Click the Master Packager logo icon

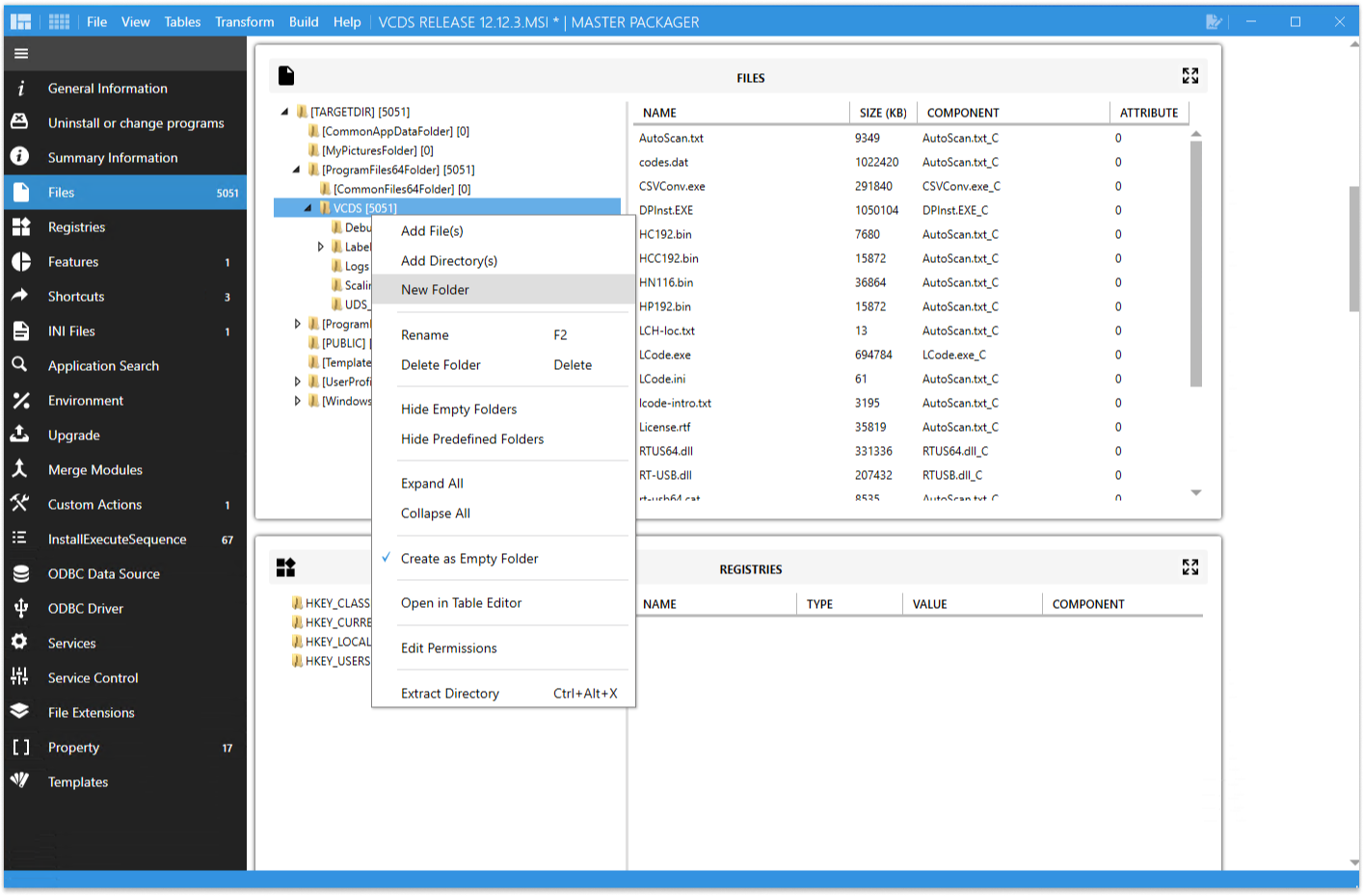21,21
